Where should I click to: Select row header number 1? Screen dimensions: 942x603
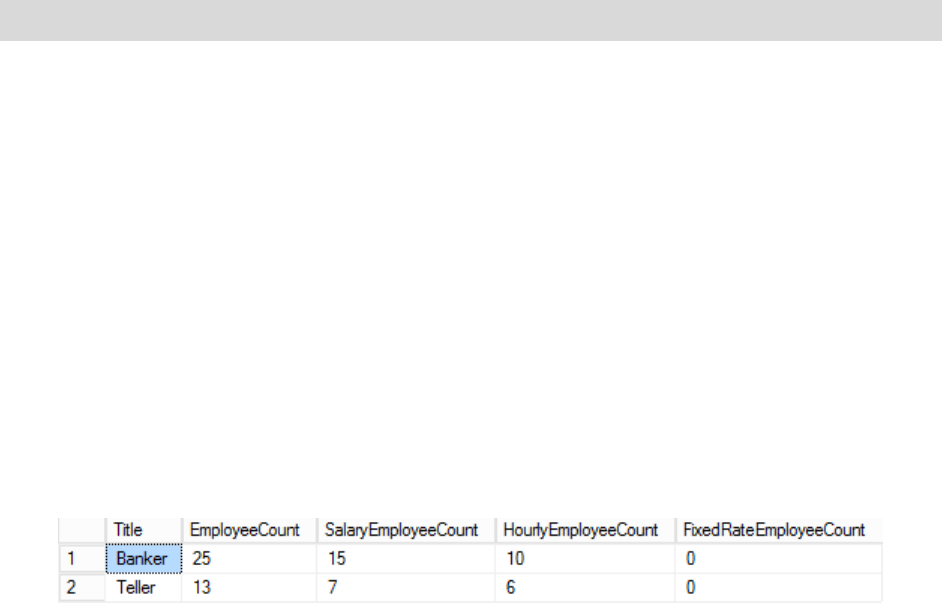click(x=82, y=559)
